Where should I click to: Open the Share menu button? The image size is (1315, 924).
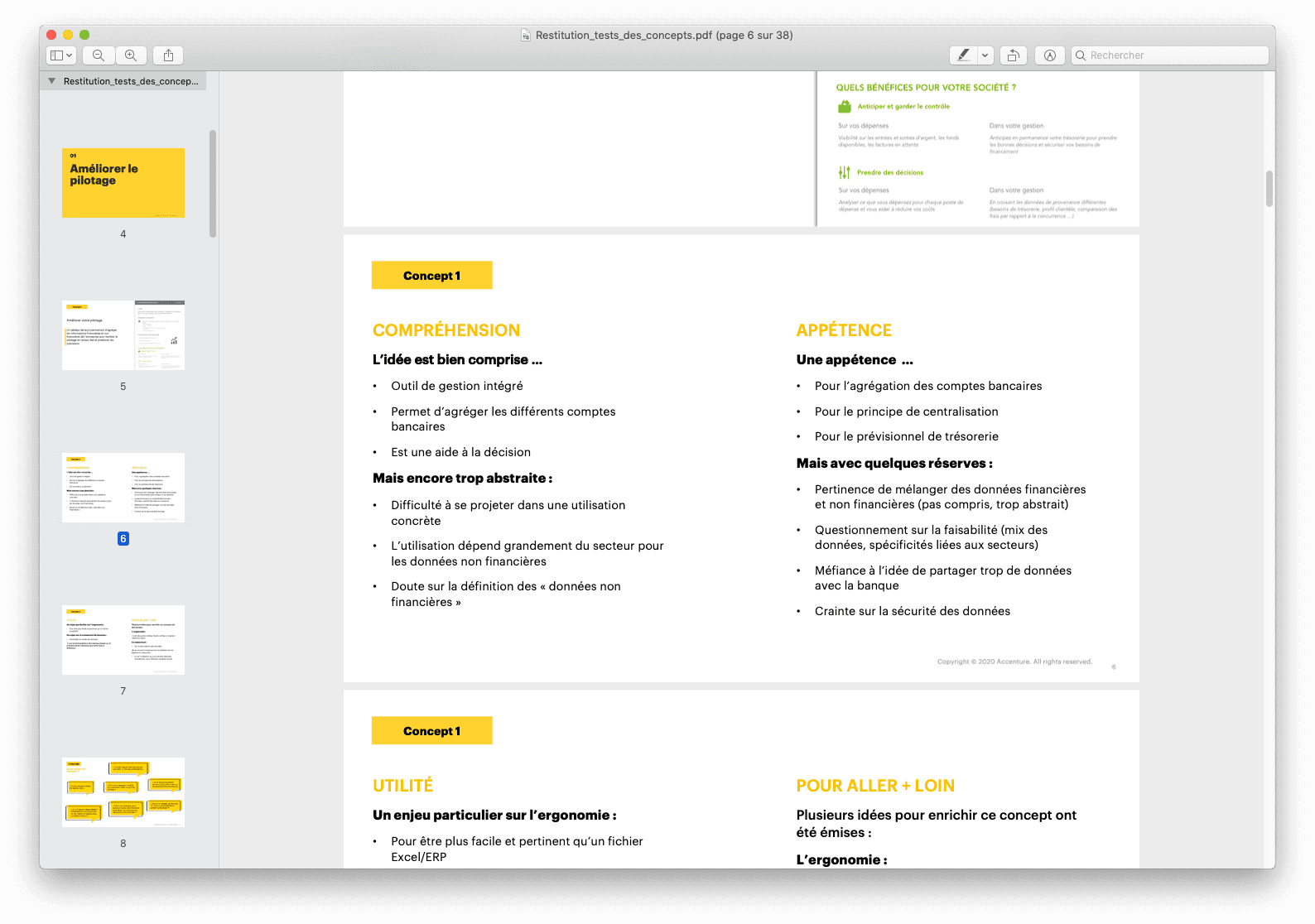click(168, 55)
